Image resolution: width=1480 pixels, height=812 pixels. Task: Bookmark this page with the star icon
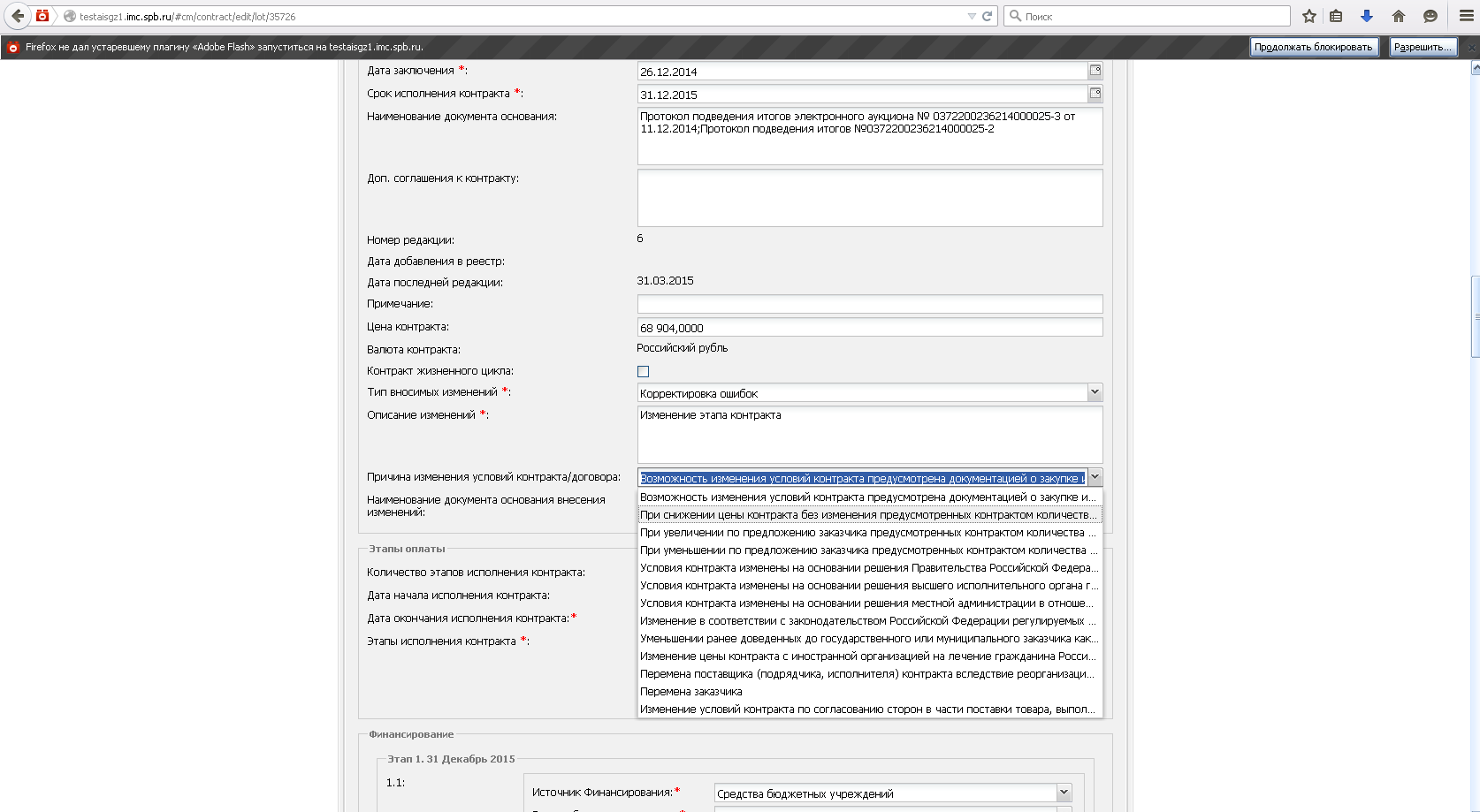[1309, 16]
